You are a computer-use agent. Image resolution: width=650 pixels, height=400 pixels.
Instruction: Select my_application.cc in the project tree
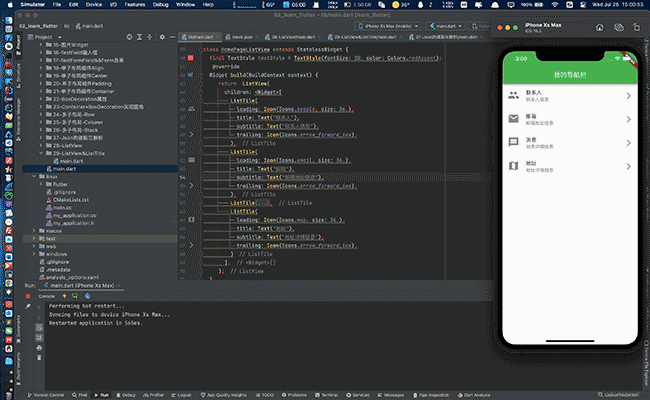point(75,216)
